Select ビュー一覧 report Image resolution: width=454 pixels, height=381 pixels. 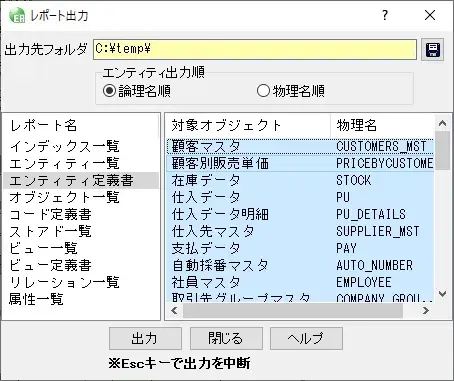[x=81, y=248]
